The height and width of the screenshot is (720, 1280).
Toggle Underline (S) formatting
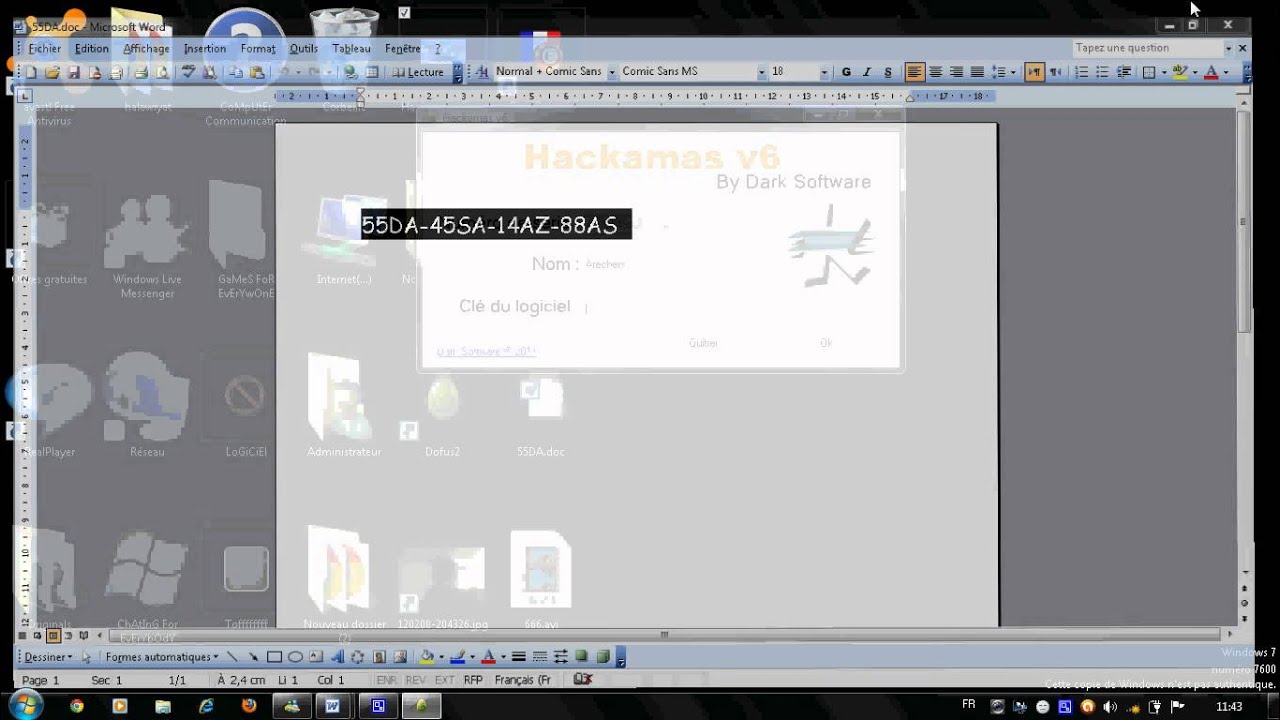[x=888, y=72]
